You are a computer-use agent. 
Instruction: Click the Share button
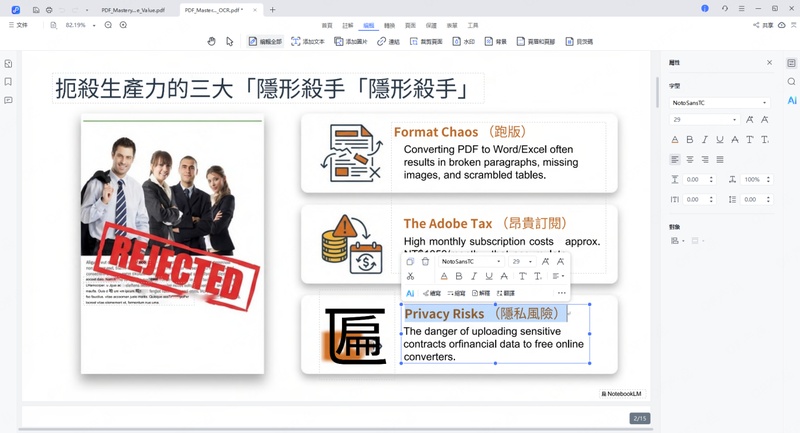(763, 25)
